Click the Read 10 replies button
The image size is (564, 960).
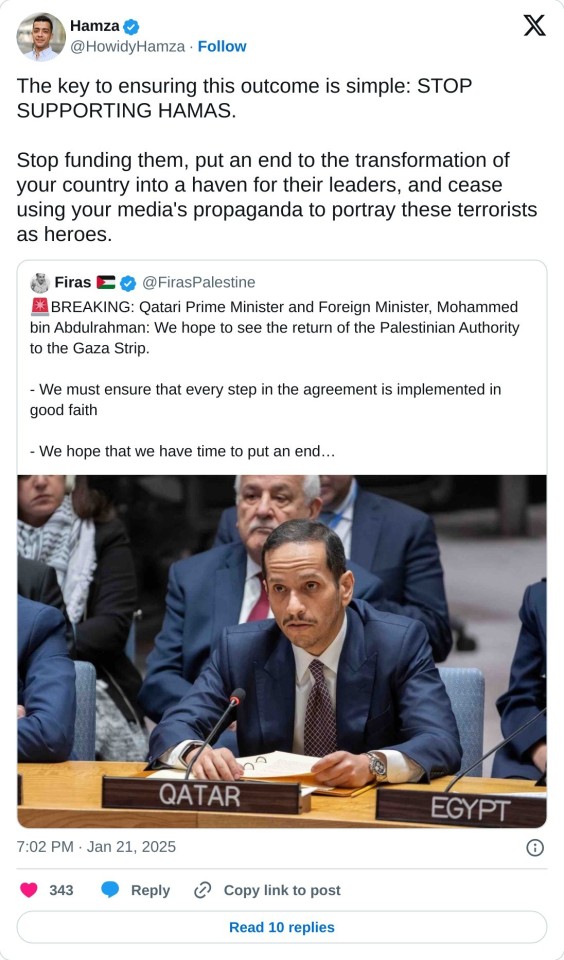click(x=282, y=927)
